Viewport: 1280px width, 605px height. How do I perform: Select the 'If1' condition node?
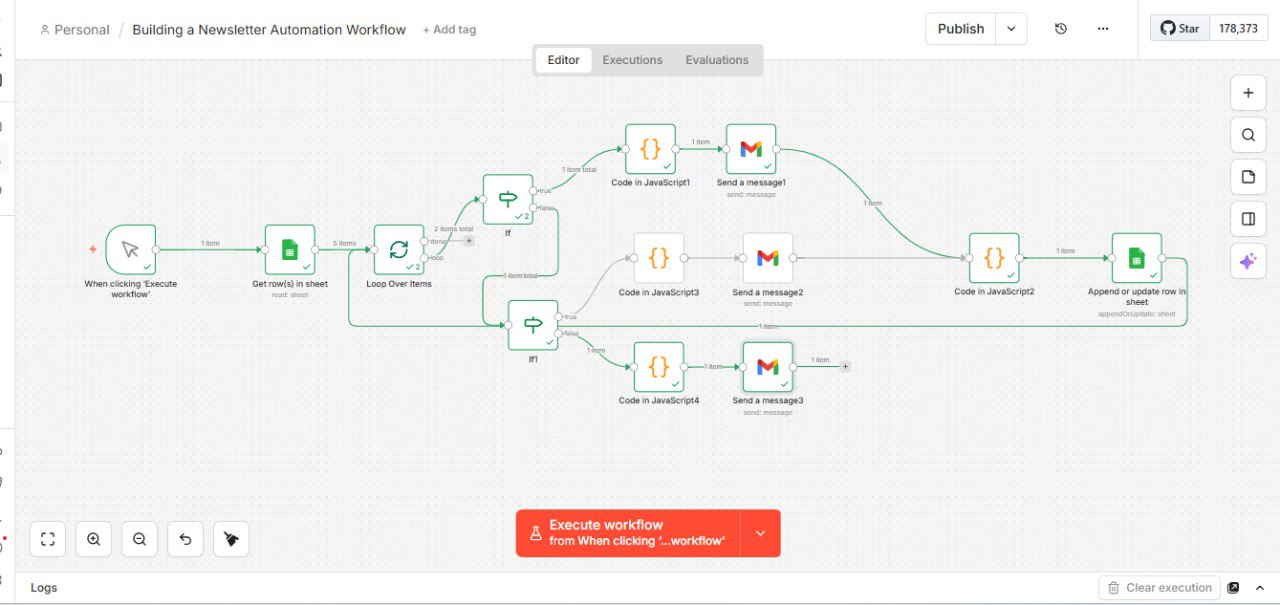point(533,324)
